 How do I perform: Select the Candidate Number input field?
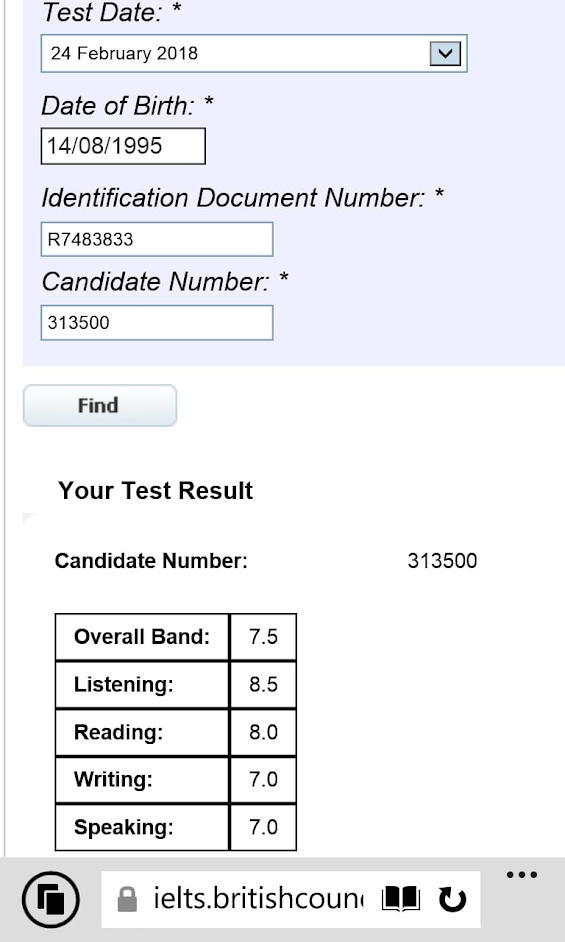click(x=157, y=323)
